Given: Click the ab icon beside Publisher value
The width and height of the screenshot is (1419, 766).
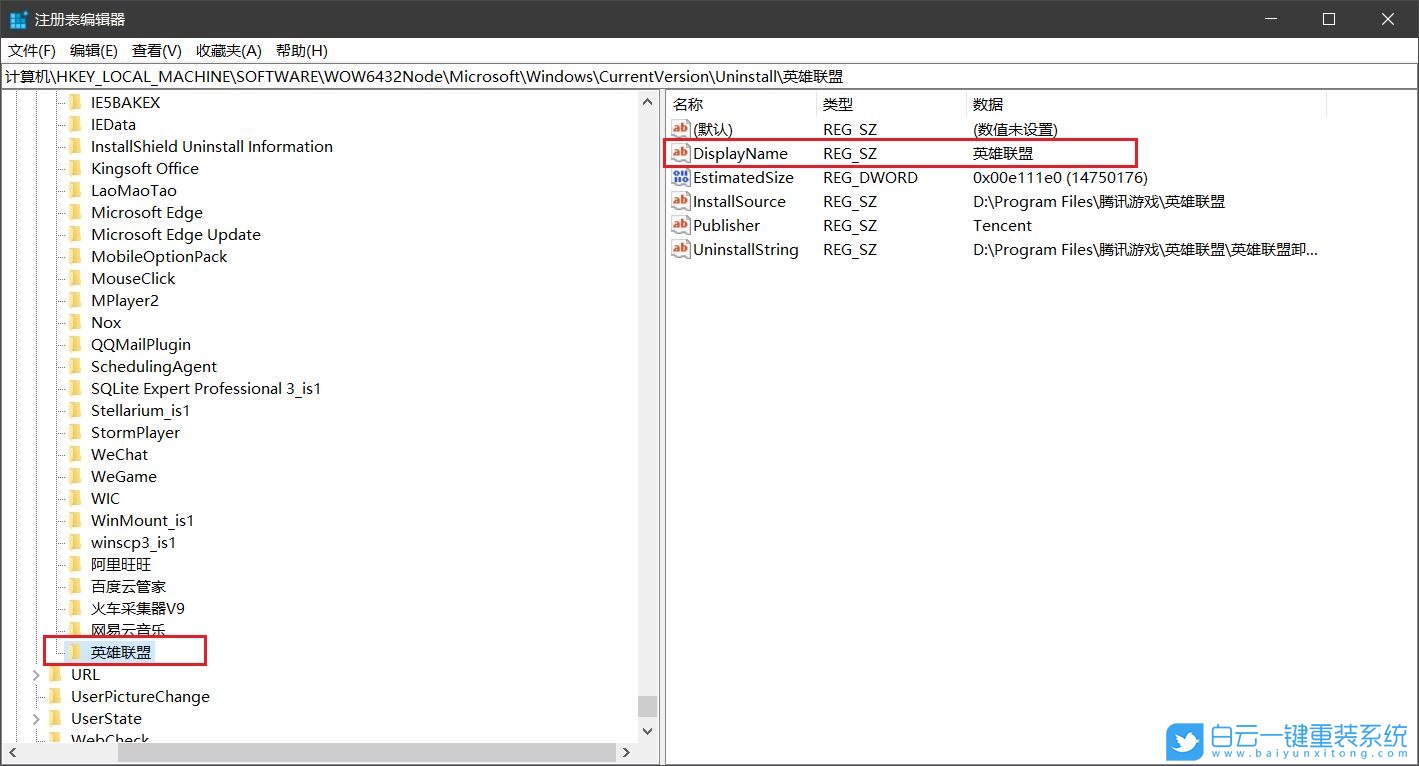Looking at the screenshot, I should [x=680, y=225].
